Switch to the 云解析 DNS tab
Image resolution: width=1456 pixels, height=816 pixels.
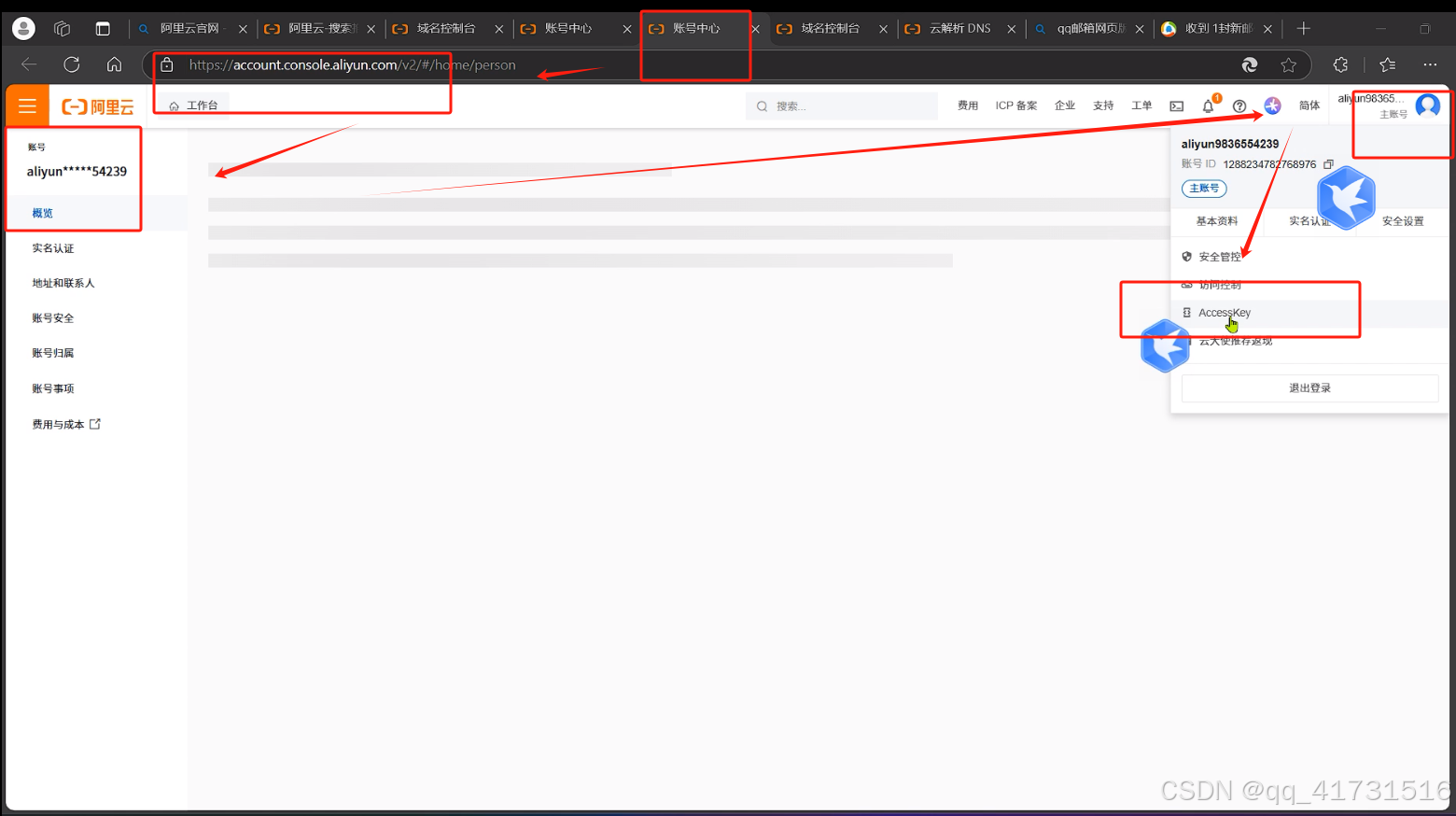pyautogui.click(x=959, y=29)
